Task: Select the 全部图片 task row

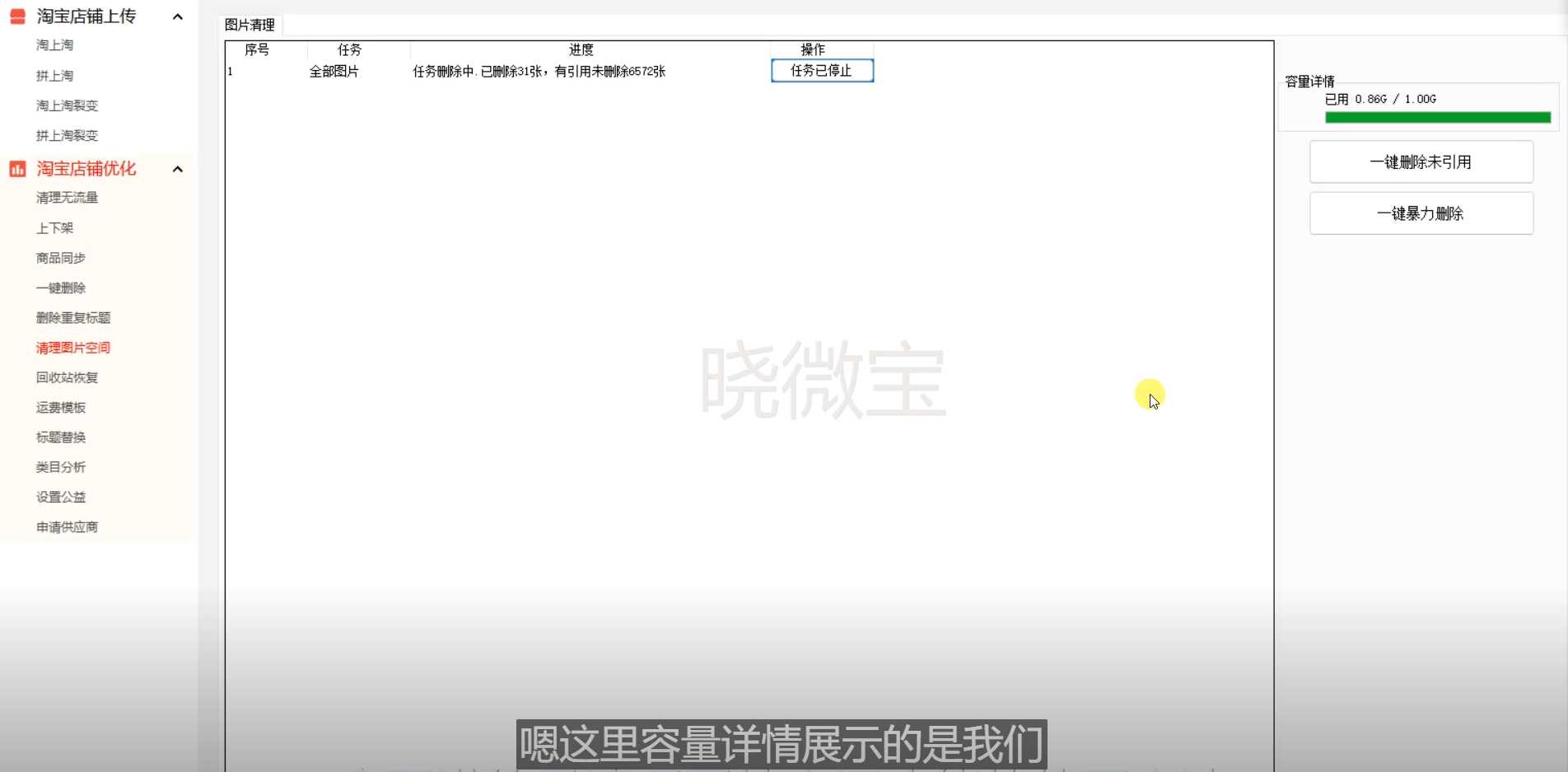Action: pyautogui.click(x=334, y=72)
